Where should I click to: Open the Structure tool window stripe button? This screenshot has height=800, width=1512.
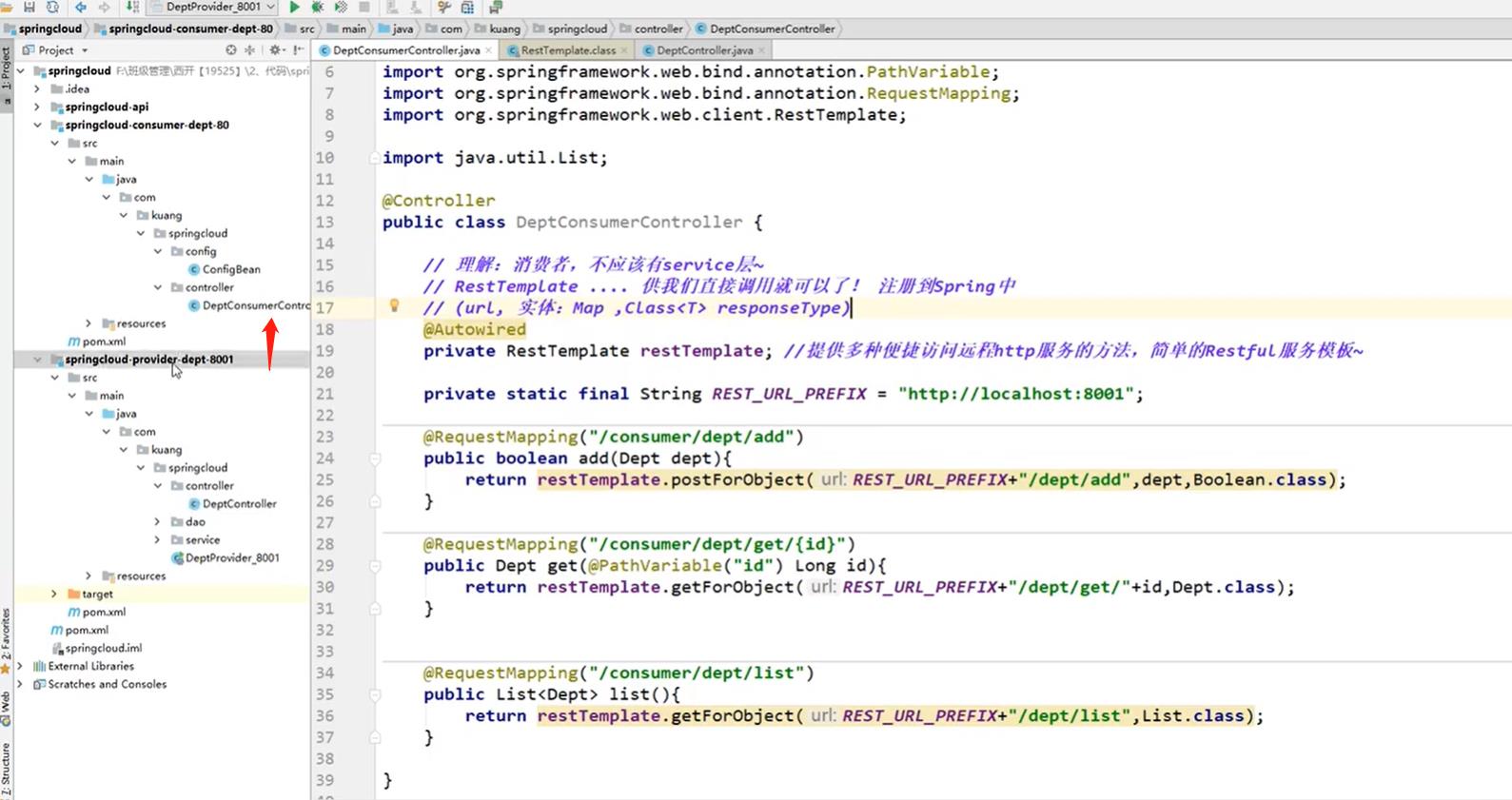[x=6, y=771]
